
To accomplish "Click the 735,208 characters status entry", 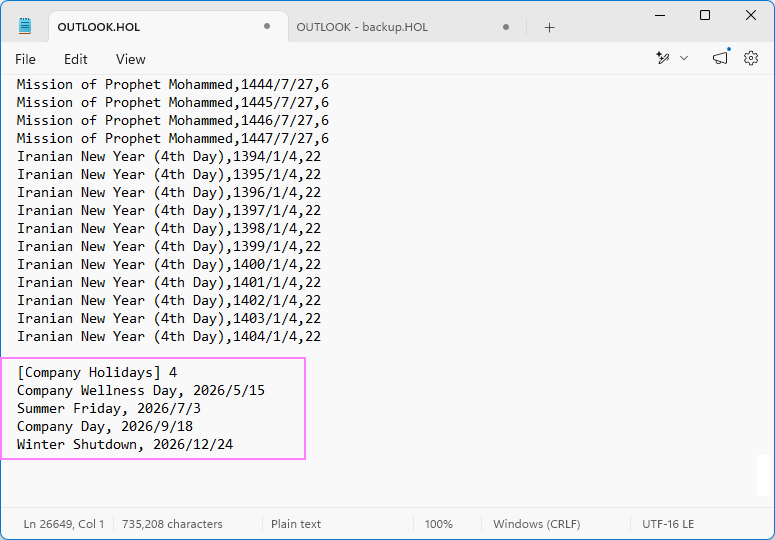I will 172,524.
